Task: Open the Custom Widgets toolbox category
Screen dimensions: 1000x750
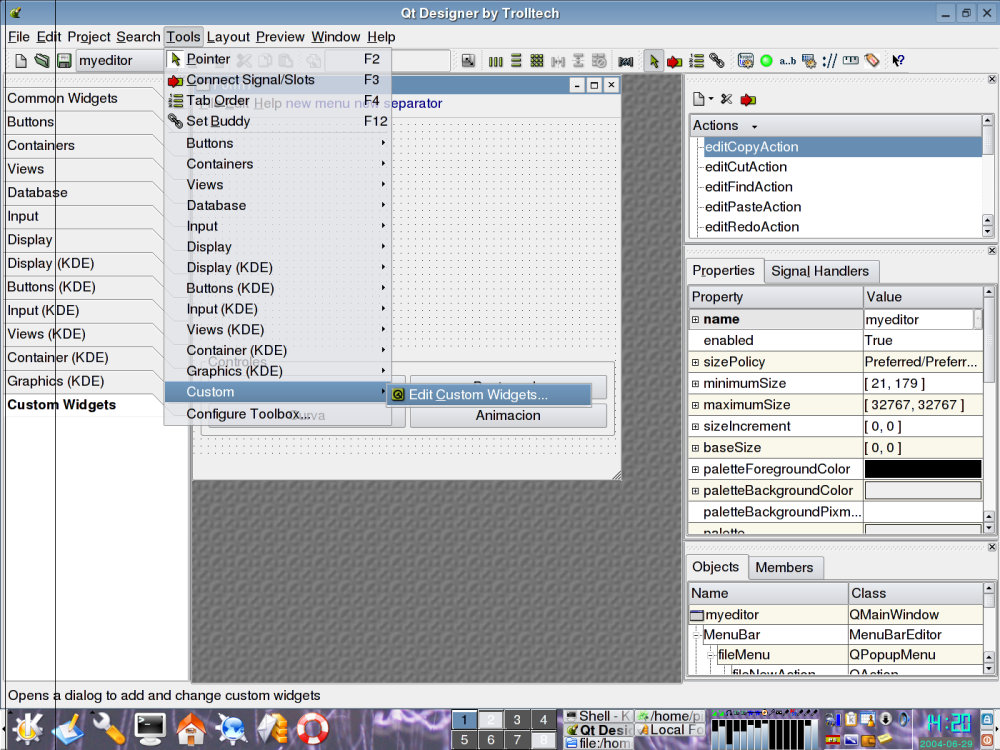Action: pyautogui.click(x=61, y=405)
